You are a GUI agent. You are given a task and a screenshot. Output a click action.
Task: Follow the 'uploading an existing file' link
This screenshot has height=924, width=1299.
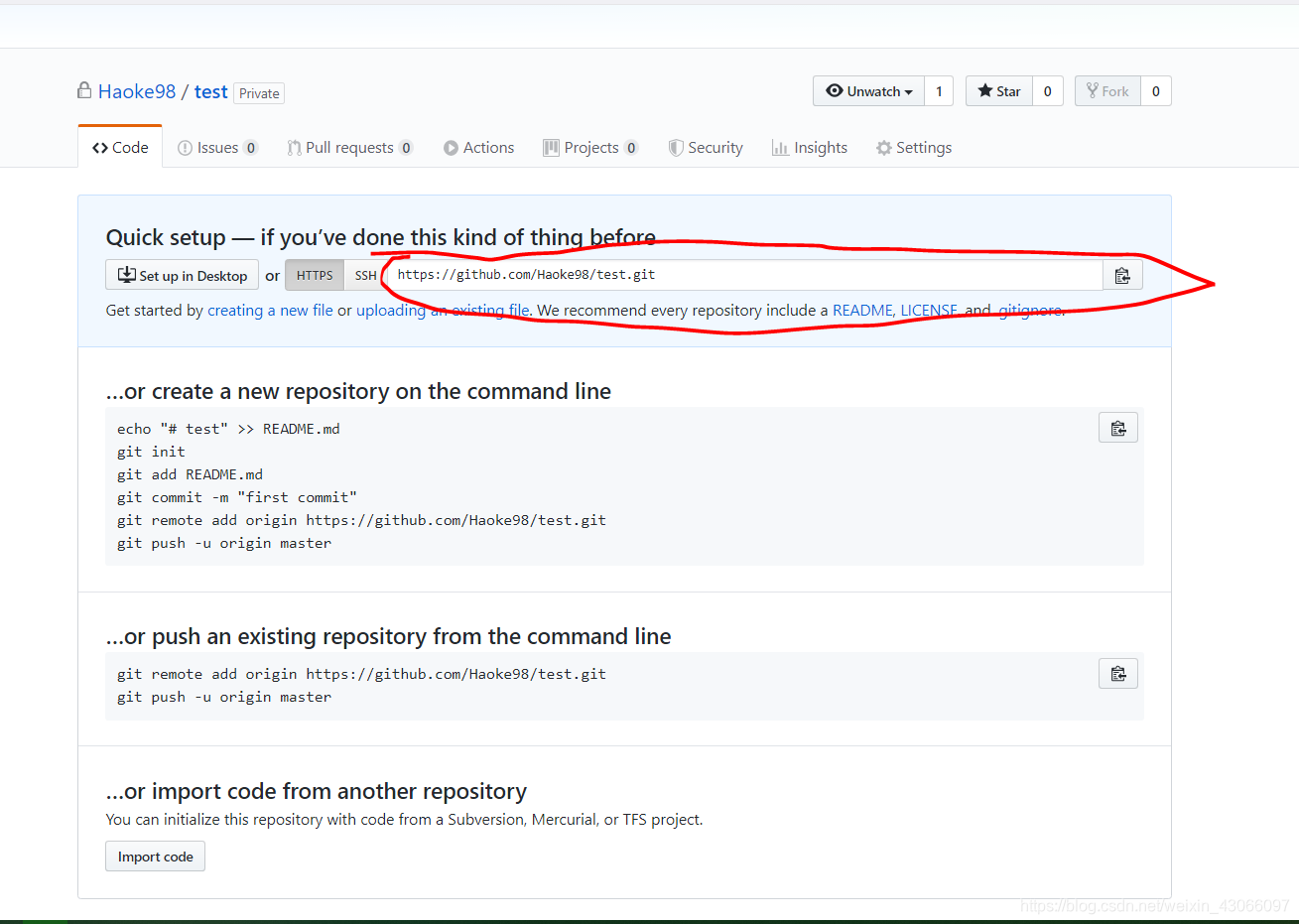point(443,311)
